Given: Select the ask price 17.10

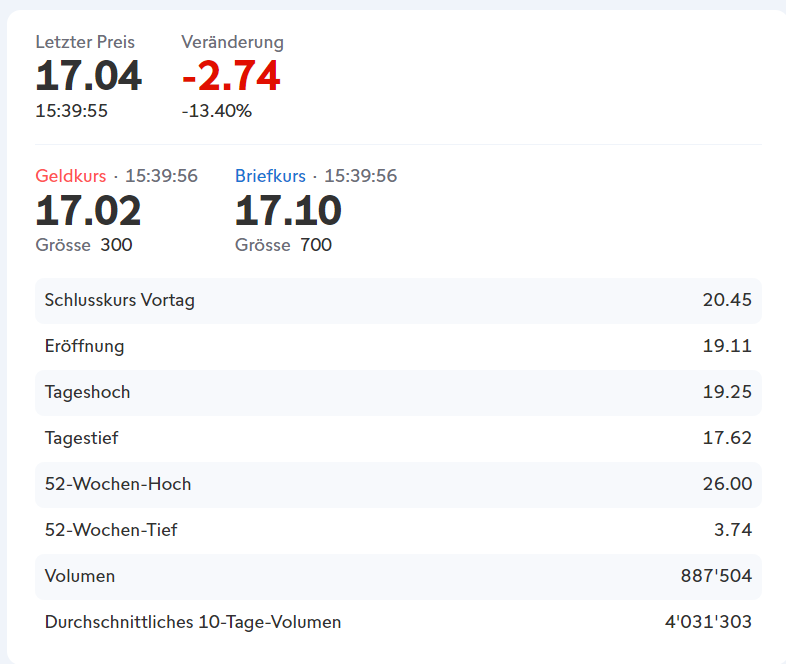Looking at the screenshot, I should (288, 211).
